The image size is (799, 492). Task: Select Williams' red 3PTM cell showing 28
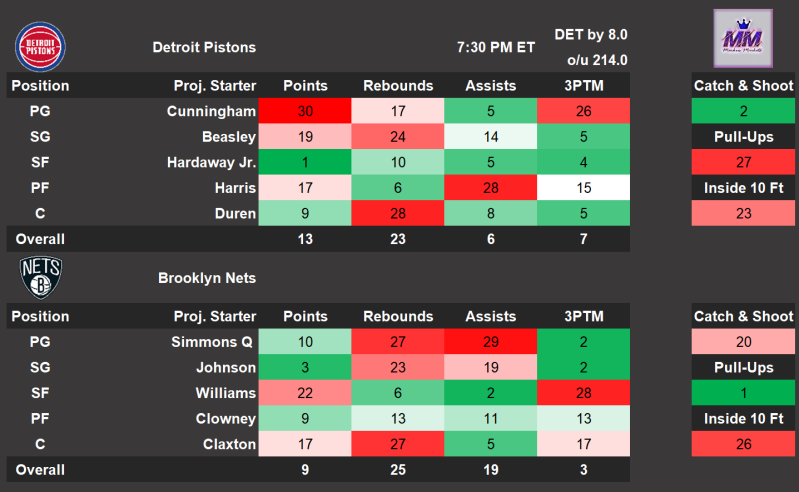(x=583, y=393)
